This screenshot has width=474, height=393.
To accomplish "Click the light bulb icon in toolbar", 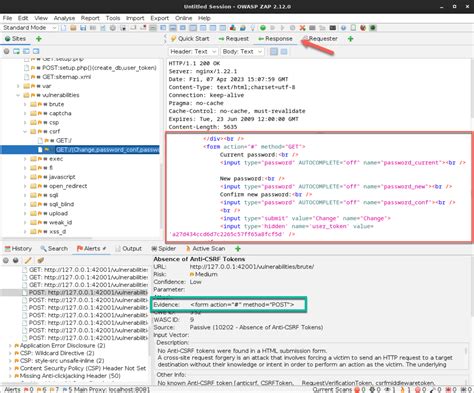I will click(253, 28).
